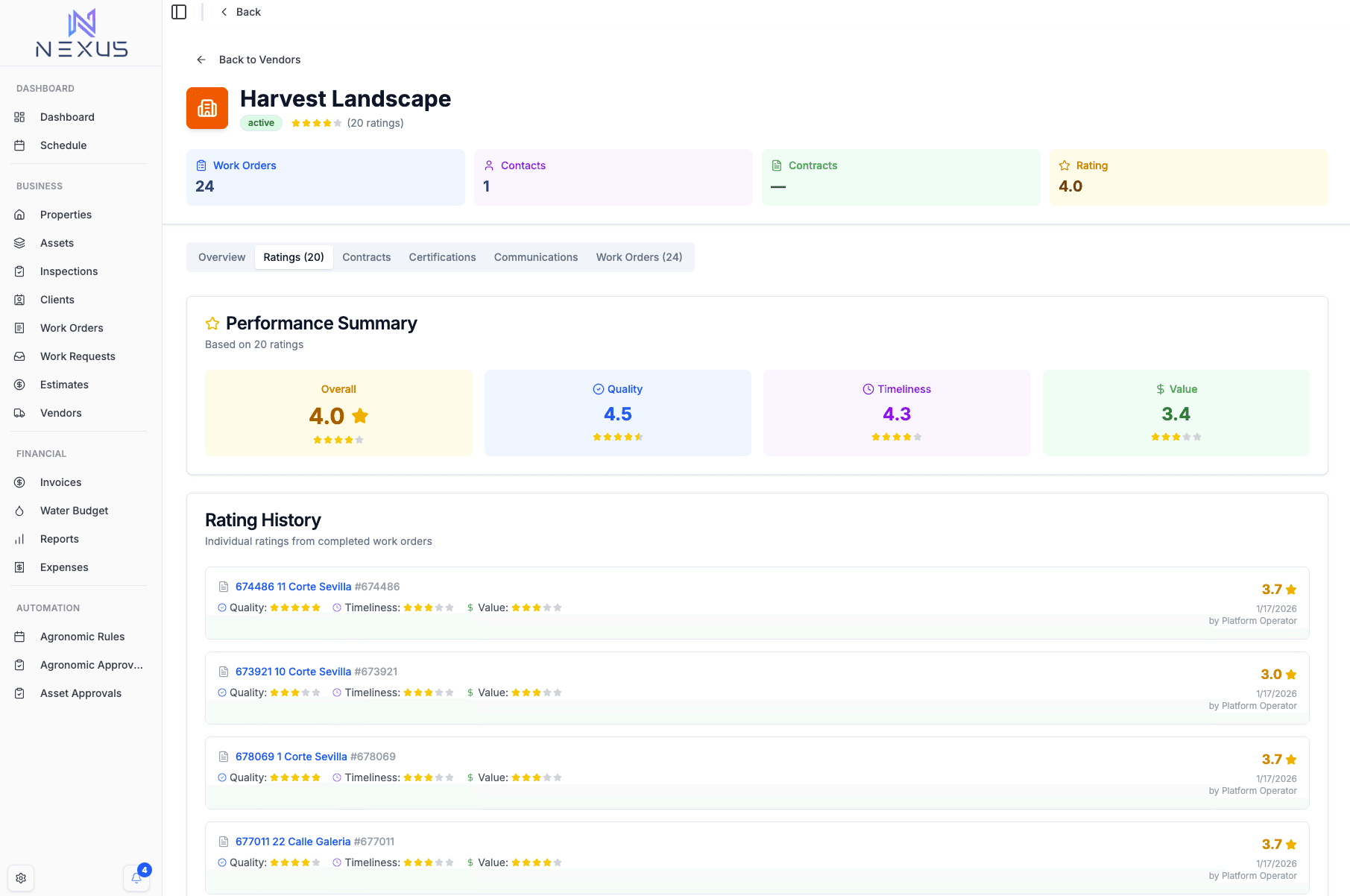
Task: Click the Vendors truck icon in sidebar
Action: 20,413
